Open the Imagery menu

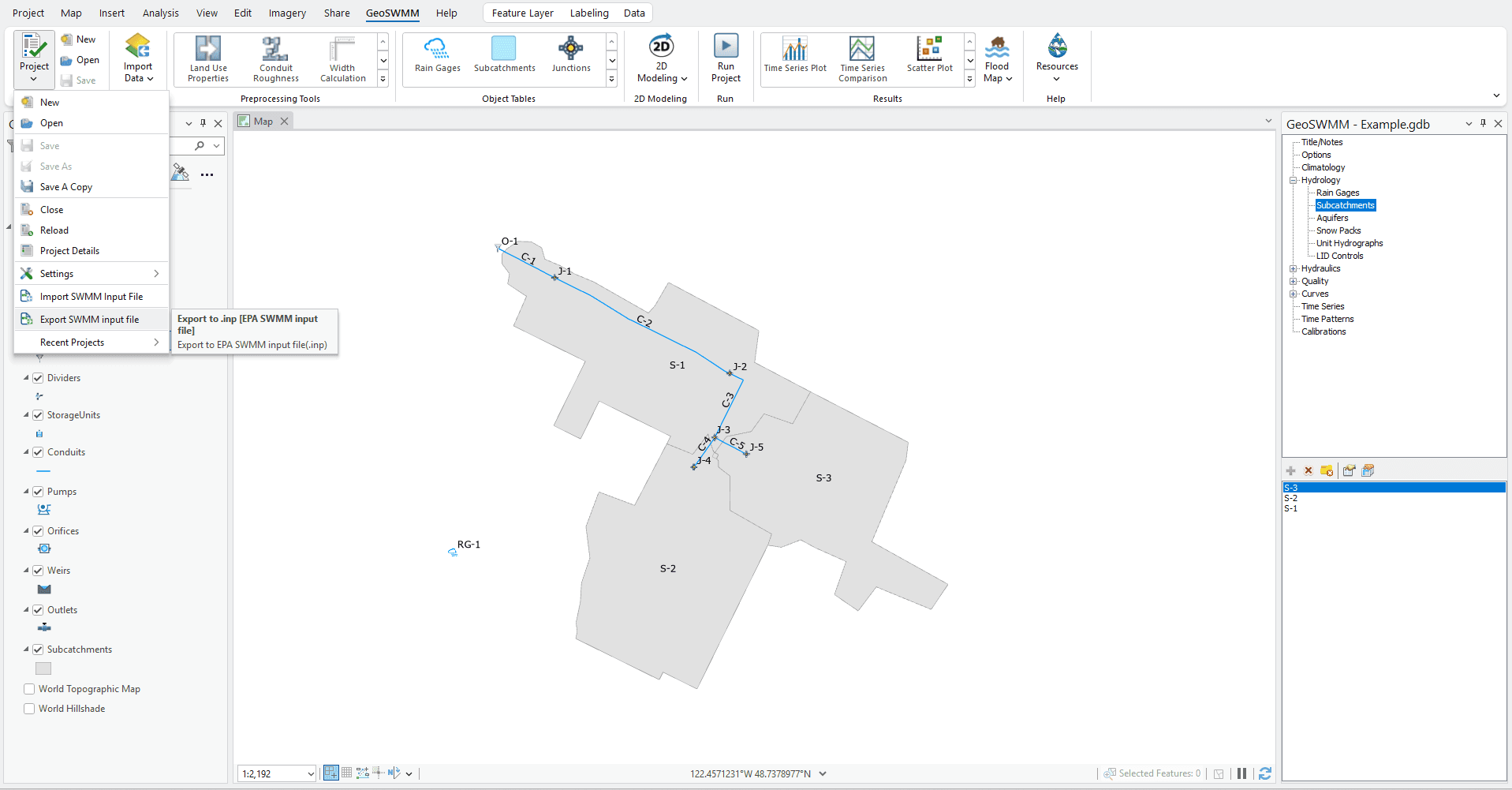click(286, 13)
